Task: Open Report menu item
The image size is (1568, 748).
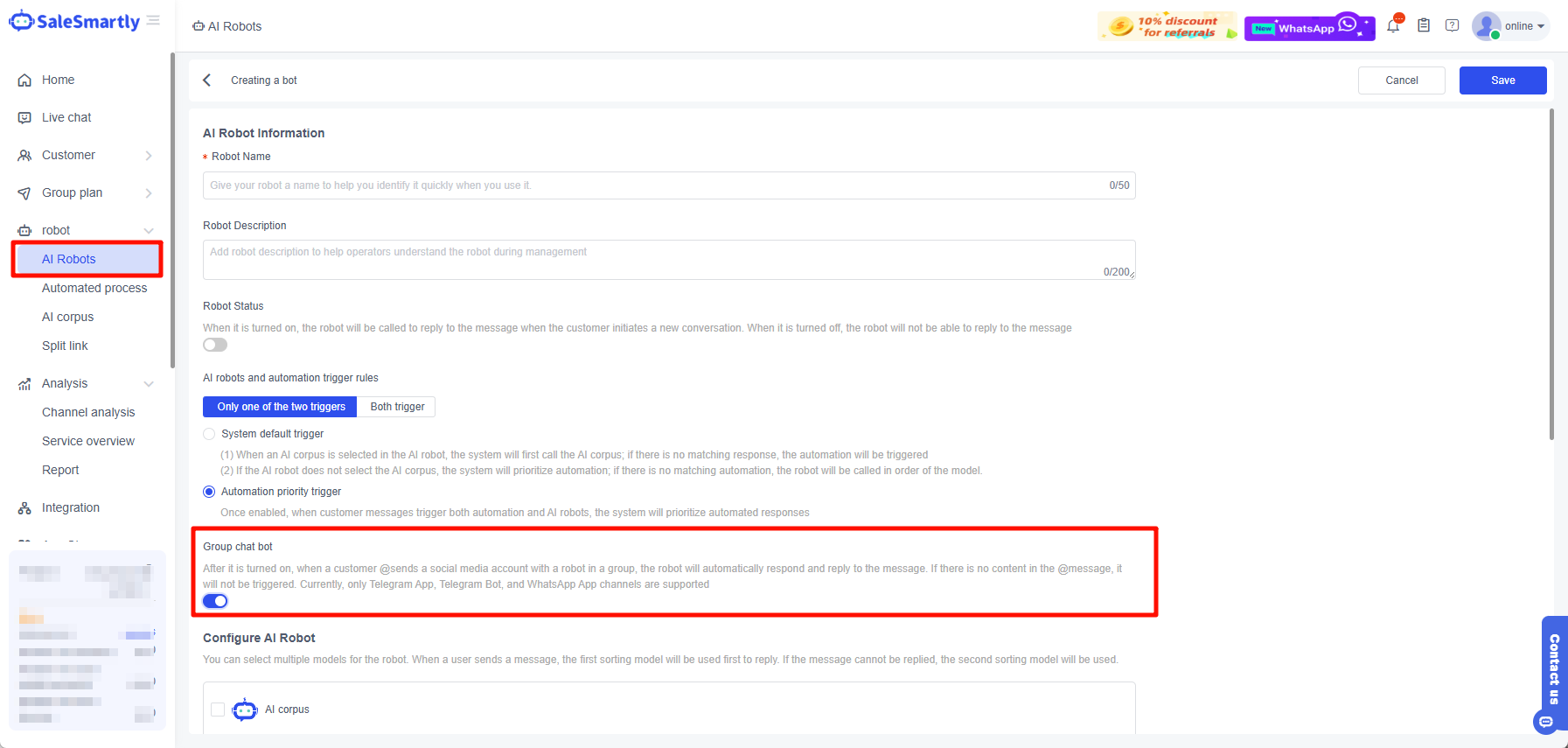Action: [60, 470]
